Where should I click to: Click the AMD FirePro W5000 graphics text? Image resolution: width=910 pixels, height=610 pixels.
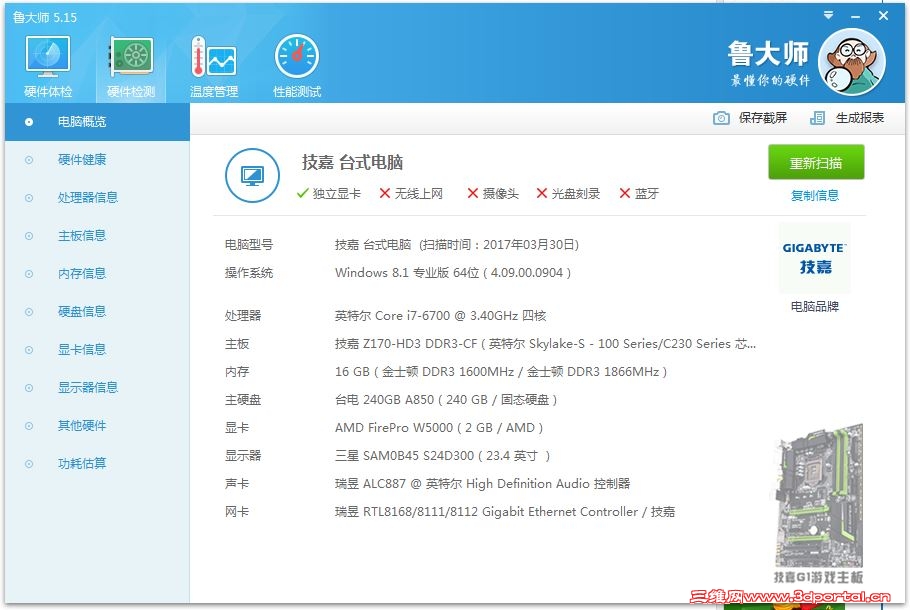tap(439, 428)
